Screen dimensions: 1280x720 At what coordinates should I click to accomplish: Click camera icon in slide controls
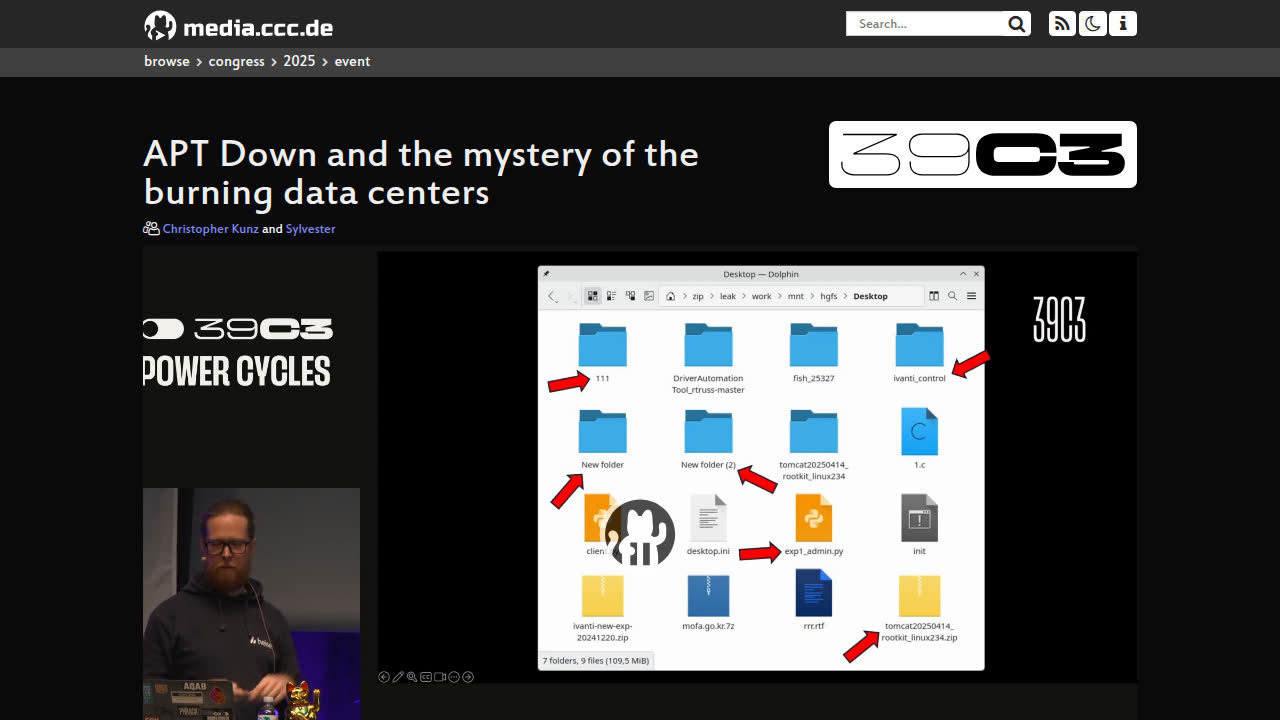440,677
